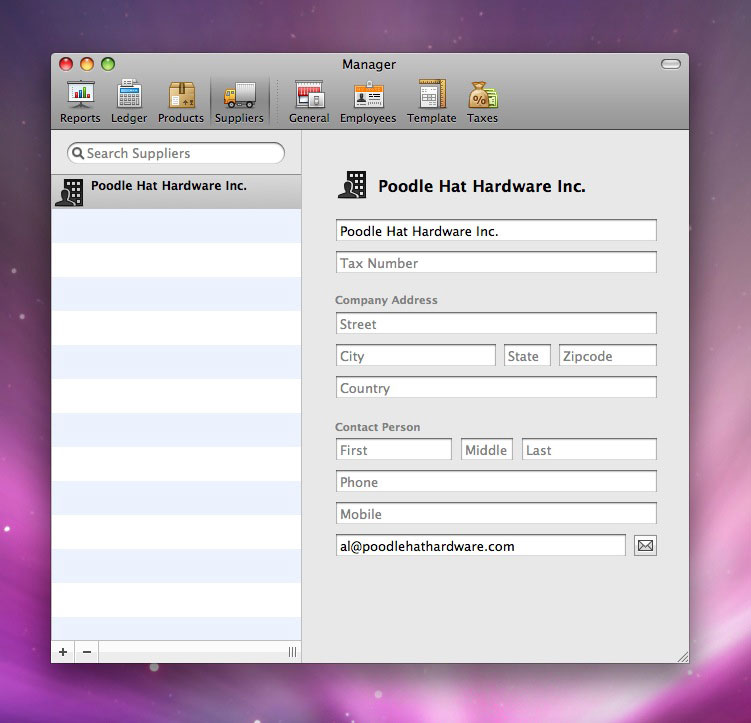Select the Suppliers truck icon
This screenshot has height=723, width=751.
point(239,96)
